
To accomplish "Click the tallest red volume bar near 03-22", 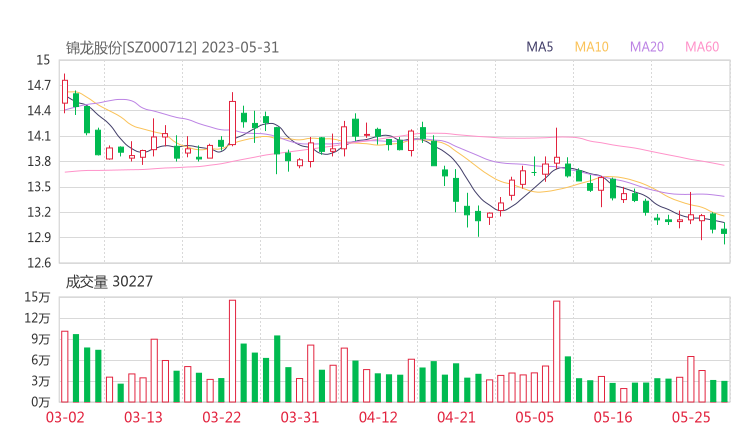I will tap(232, 351).
